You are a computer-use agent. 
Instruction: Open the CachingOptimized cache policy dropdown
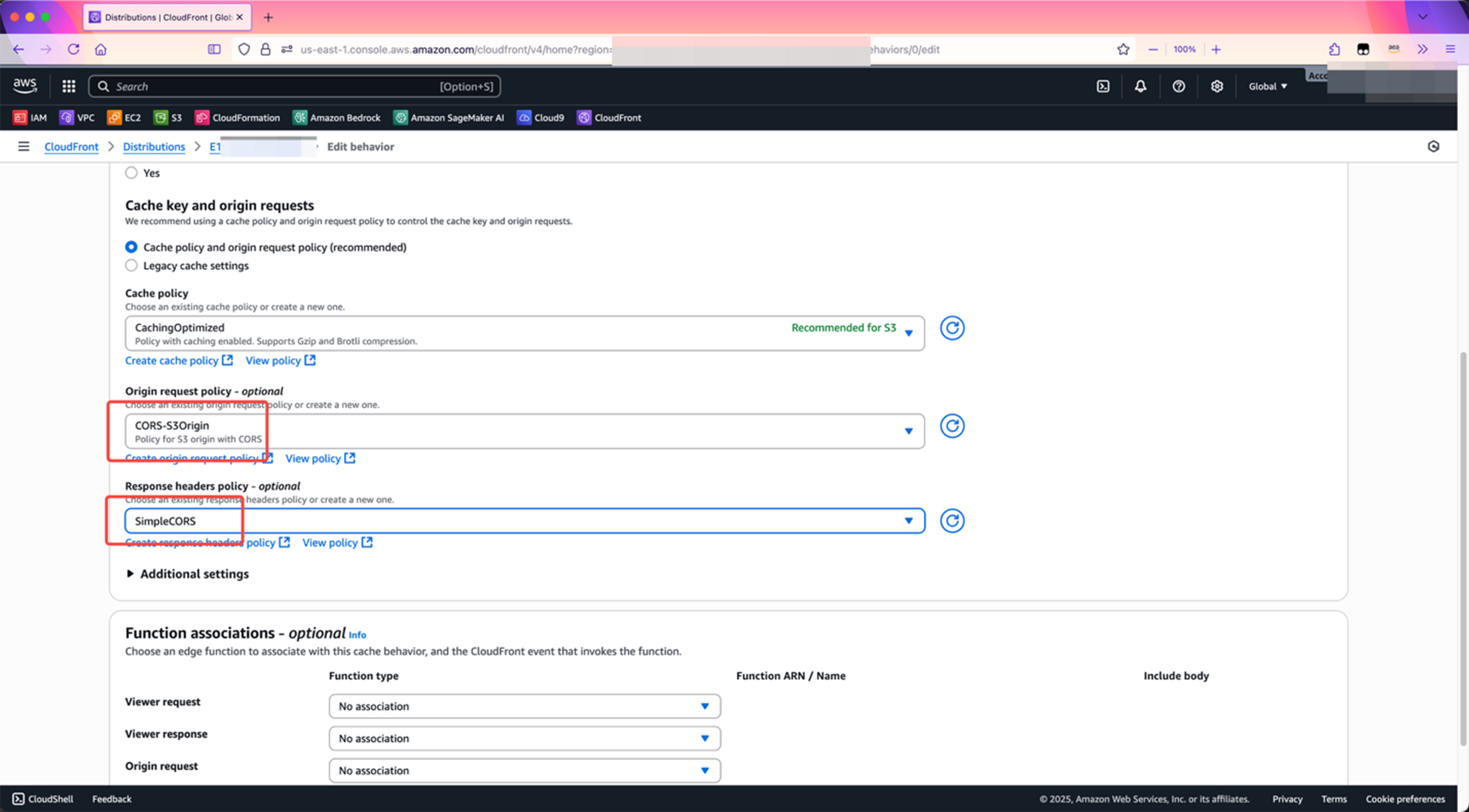(524, 334)
